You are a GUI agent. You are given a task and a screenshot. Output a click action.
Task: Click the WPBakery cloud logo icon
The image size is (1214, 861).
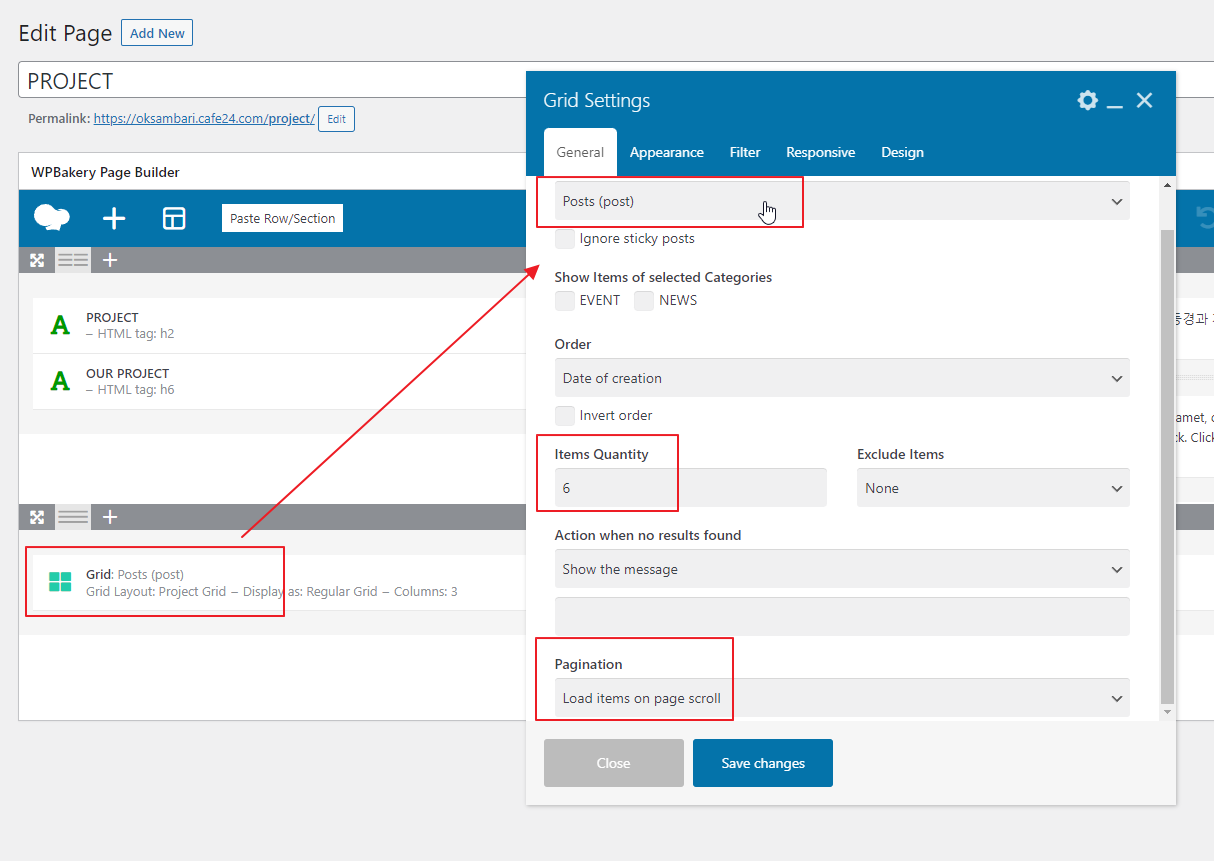click(x=52, y=218)
